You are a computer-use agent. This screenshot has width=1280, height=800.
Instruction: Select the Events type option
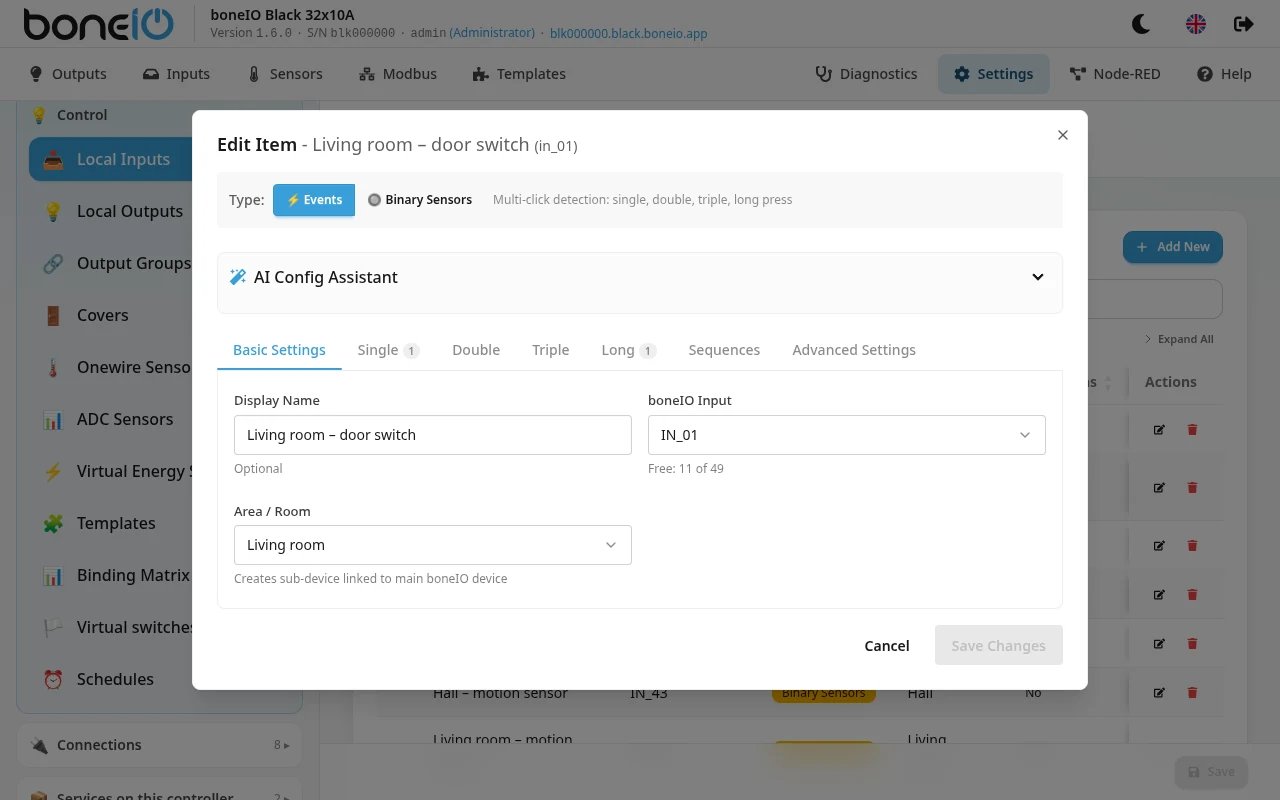[x=314, y=200]
